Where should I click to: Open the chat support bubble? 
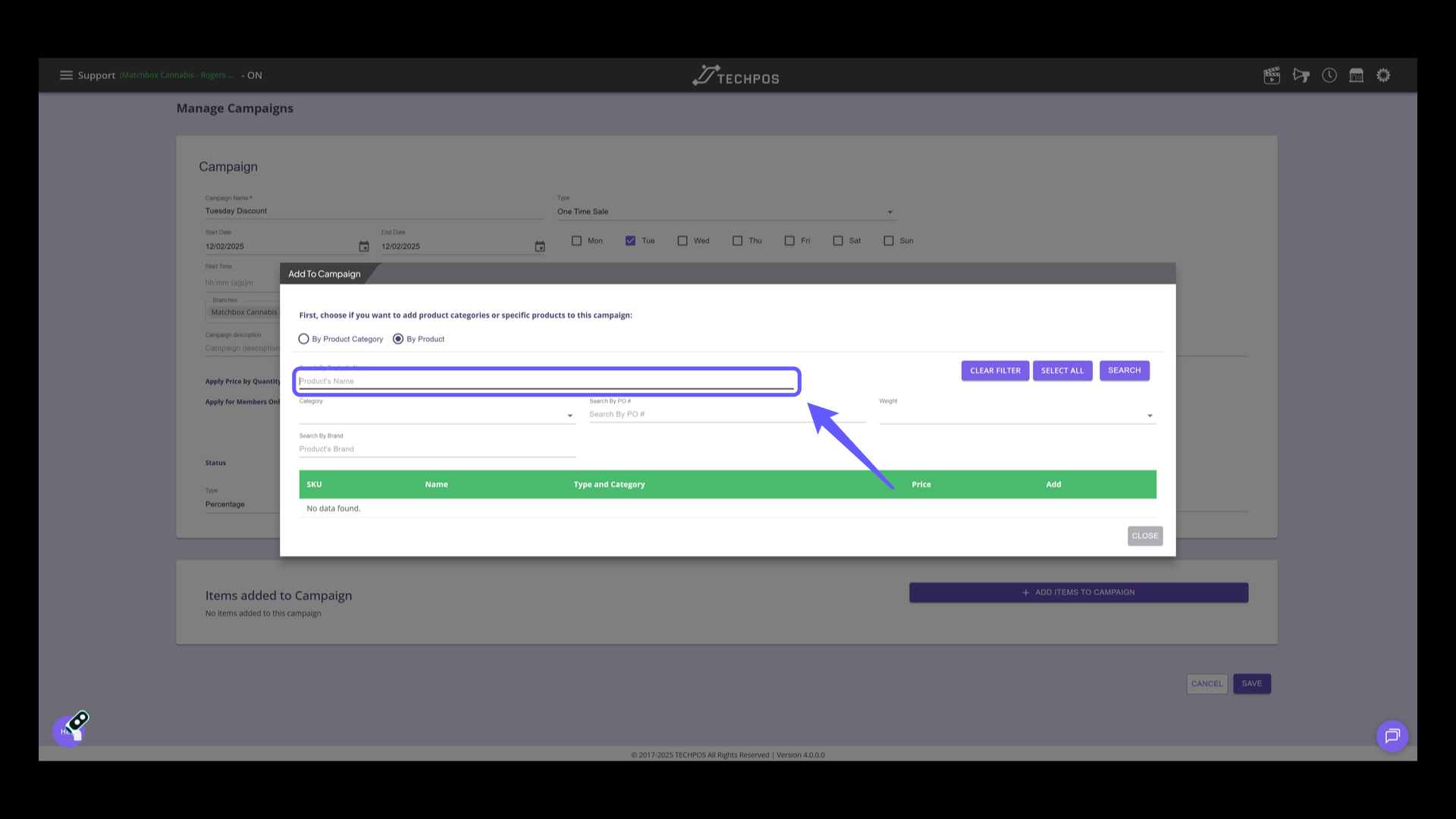tap(1392, 736)
